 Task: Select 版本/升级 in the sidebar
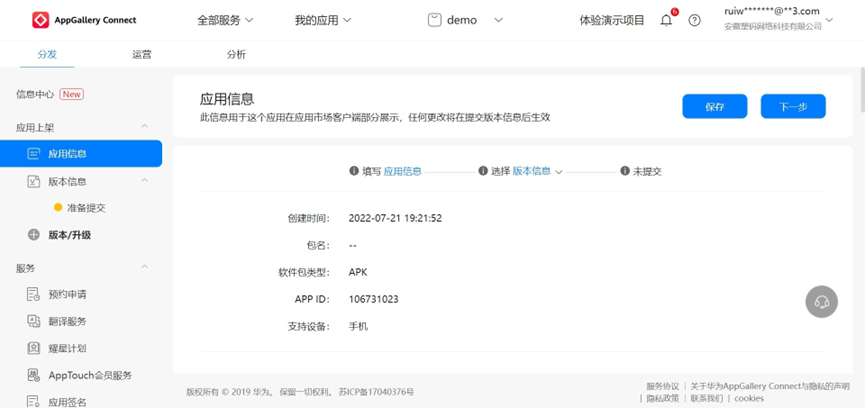pos(70,235)
